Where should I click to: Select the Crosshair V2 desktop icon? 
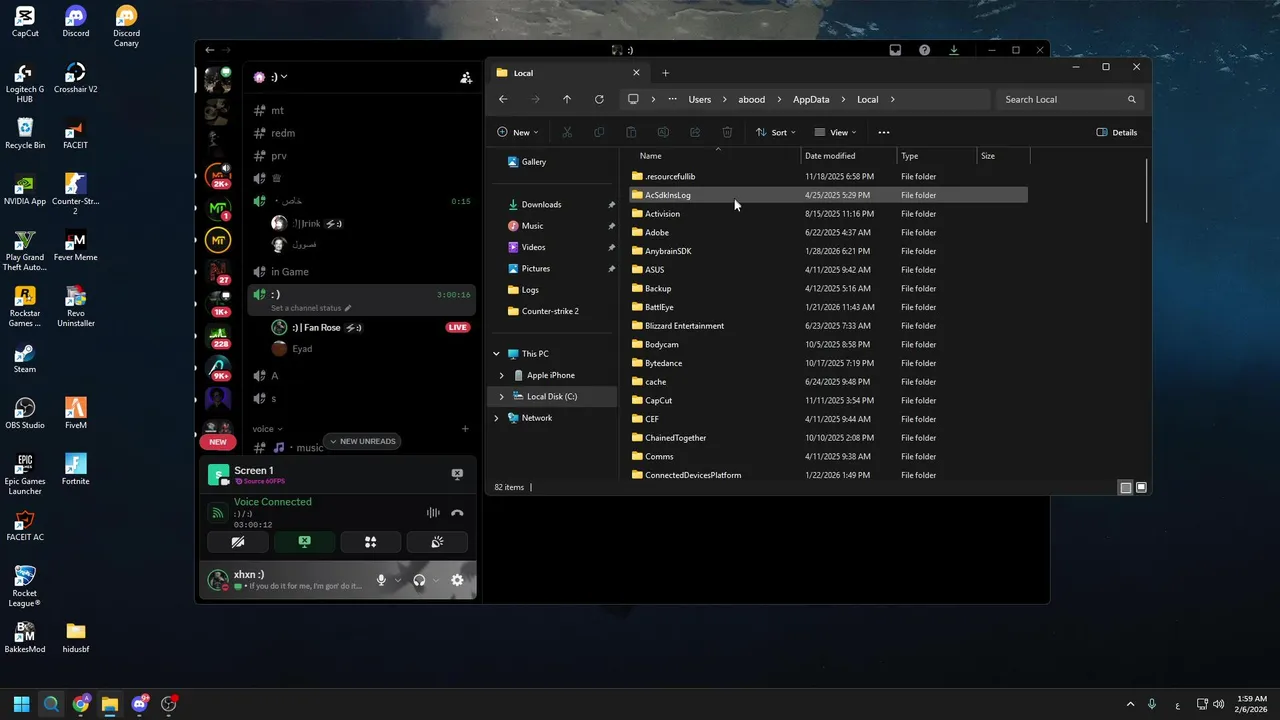pos(76,78)
